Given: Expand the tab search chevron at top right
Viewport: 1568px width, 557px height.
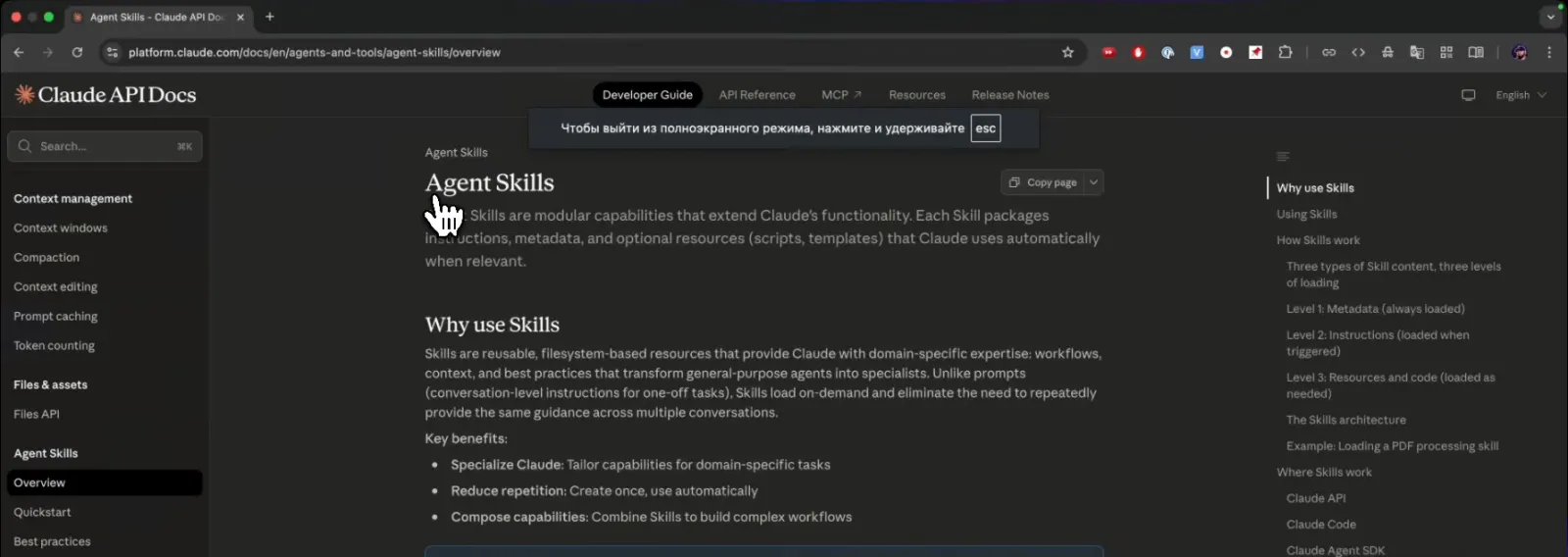Looking at the screenshot, I should [x=1550, y=17].
